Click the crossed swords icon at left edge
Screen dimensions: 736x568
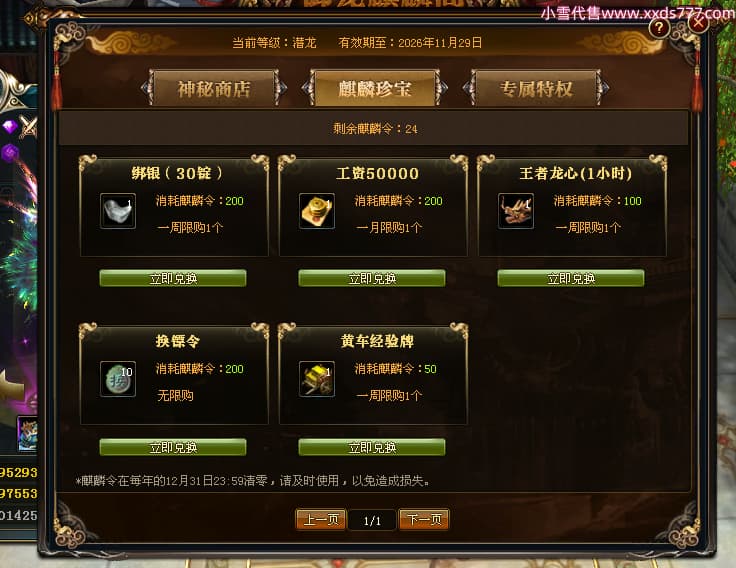pos(29,127)
